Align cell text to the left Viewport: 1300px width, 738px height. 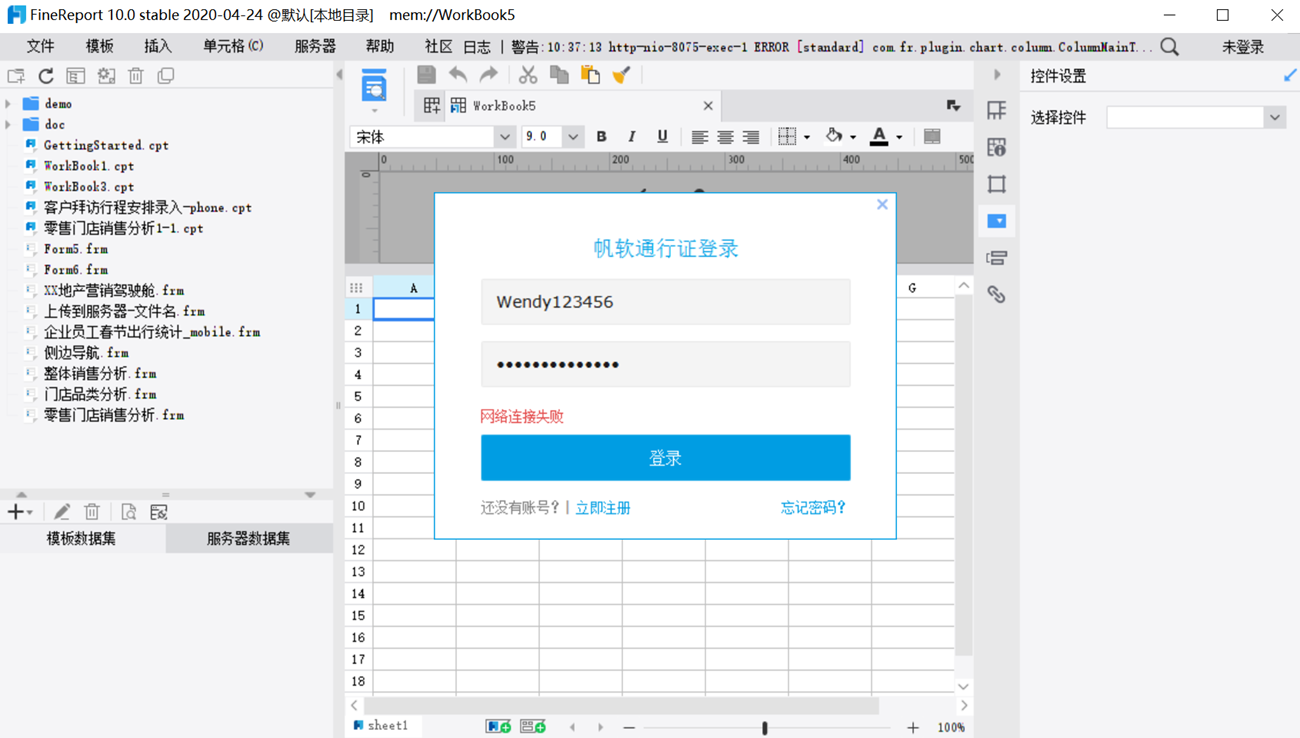coord(699,137)
